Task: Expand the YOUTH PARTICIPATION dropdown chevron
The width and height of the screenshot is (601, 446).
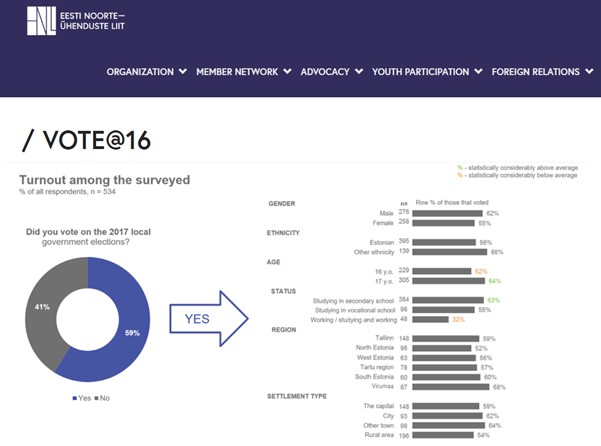Action: [479, 72]
